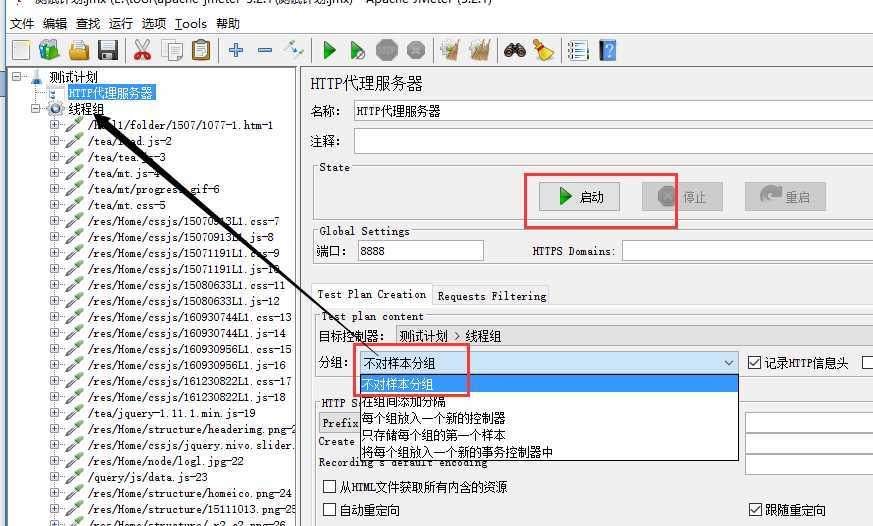Select HTTP代理服务器 node in tree
This screenshot has width=873, height=526.
(111, 92)
